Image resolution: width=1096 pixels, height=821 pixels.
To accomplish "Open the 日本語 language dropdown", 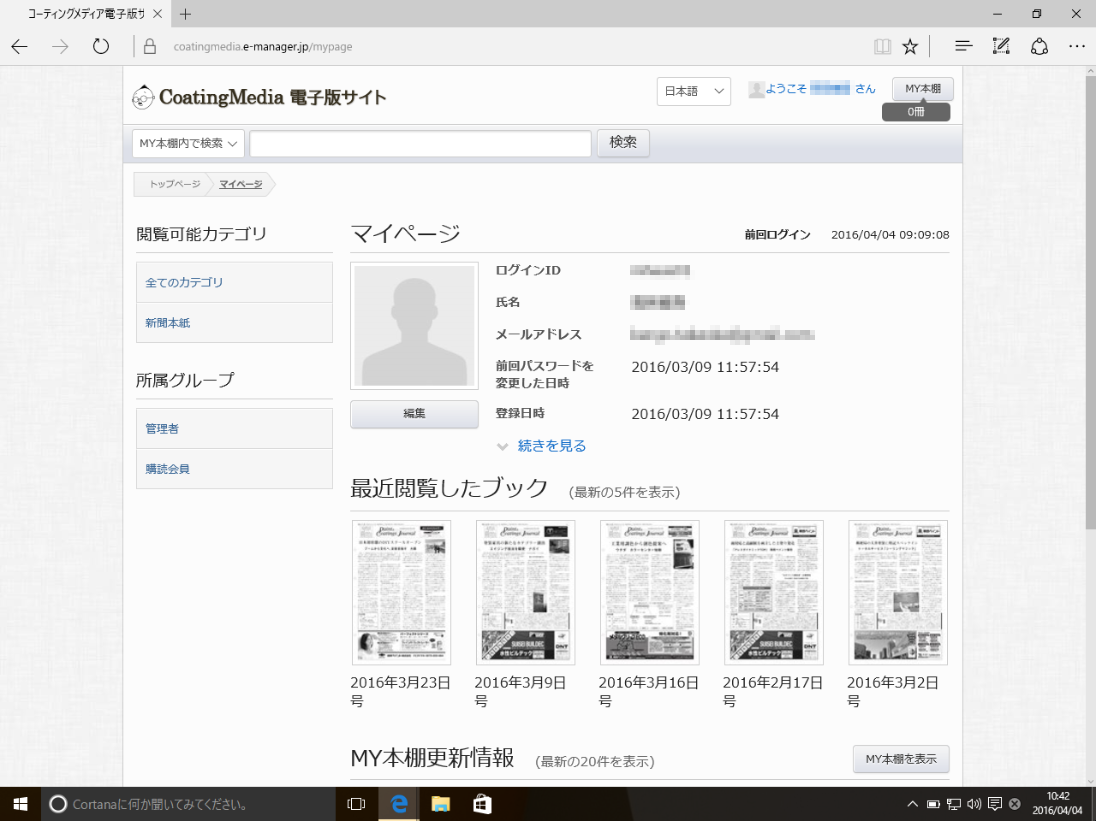I will pyautogui.click(x=694, y=91).
